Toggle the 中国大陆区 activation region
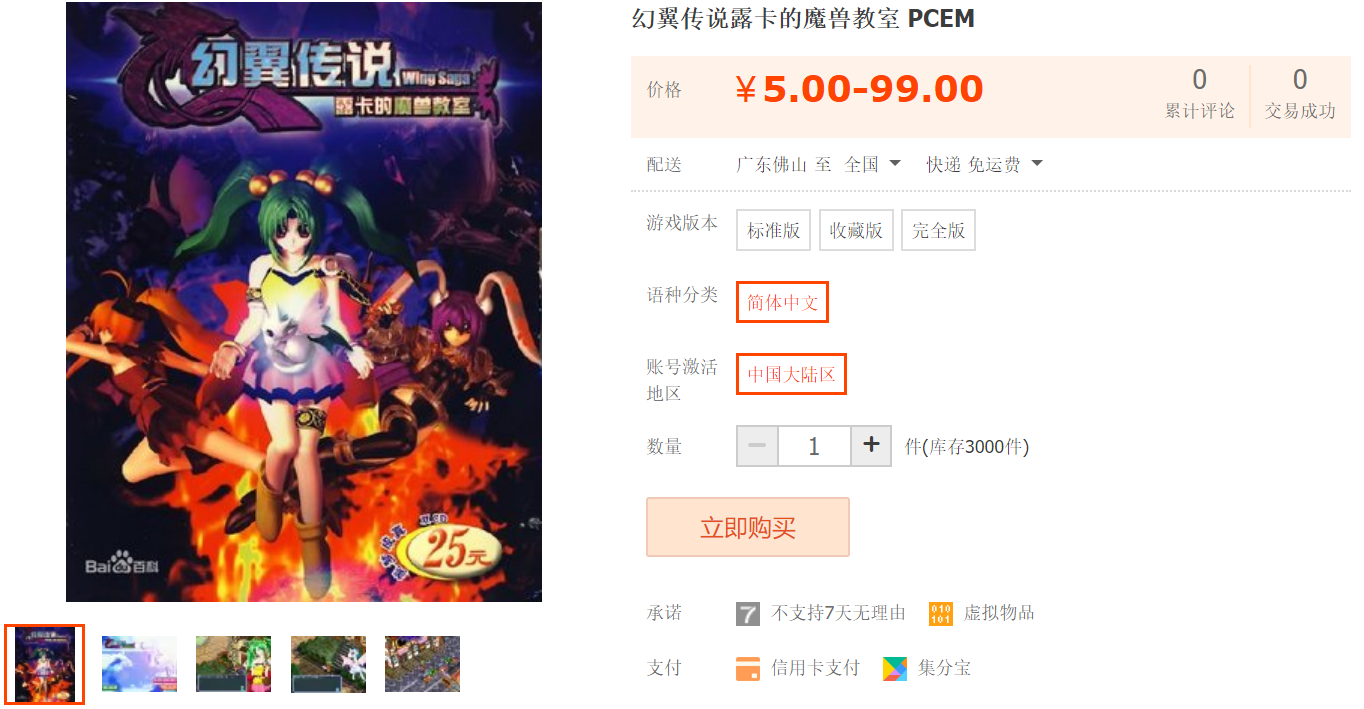The height and width of the screenshot is (709, 1364). [791, 374]
